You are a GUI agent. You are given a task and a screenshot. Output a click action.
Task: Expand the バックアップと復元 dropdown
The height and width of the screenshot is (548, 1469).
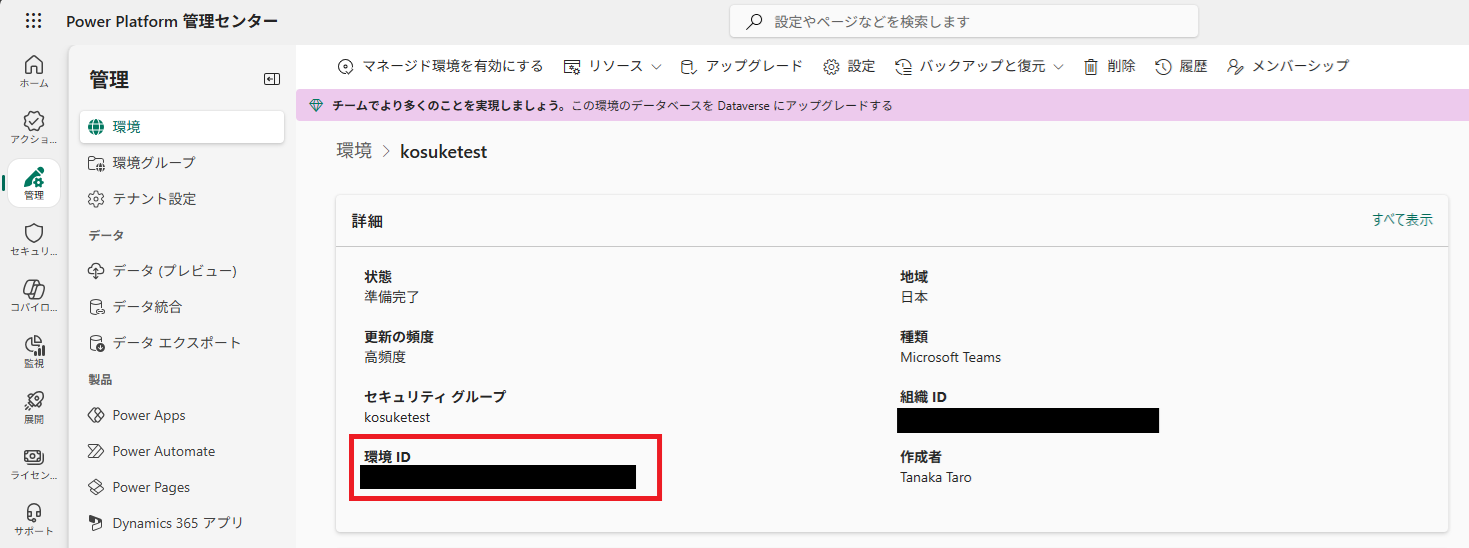pyautogui.click(x=980, y=67)
